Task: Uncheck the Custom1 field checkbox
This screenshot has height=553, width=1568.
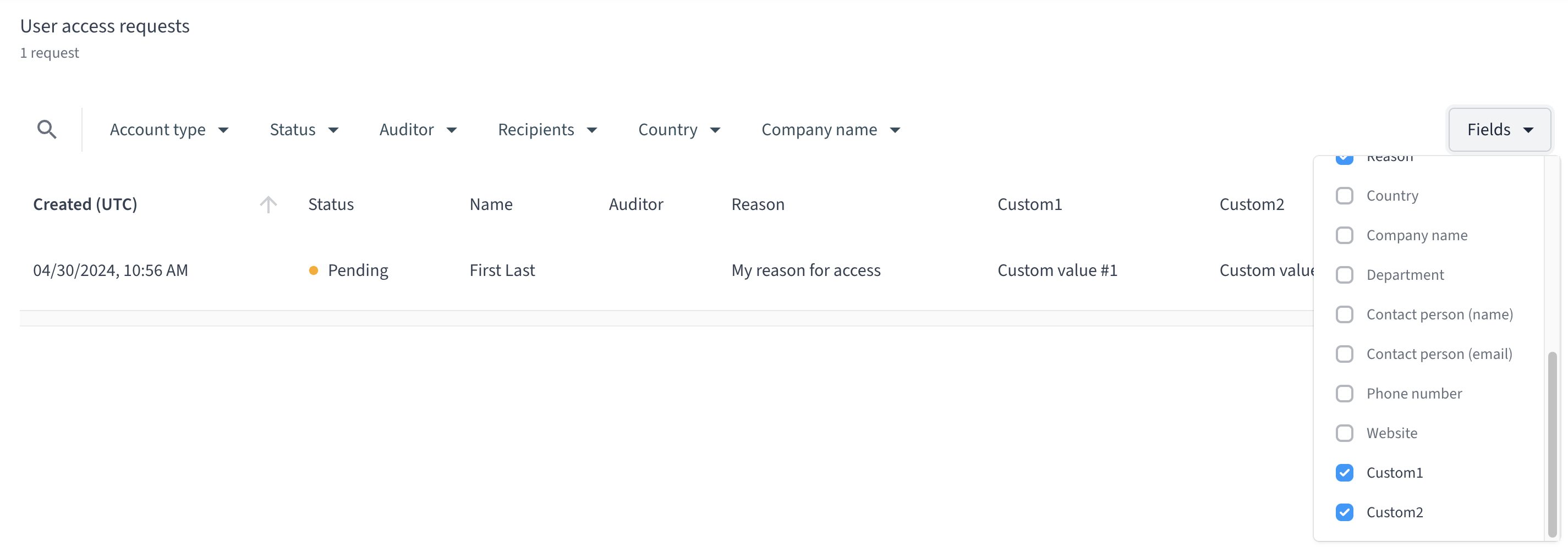Action: pyautogui.click(x=1345, y=473)
